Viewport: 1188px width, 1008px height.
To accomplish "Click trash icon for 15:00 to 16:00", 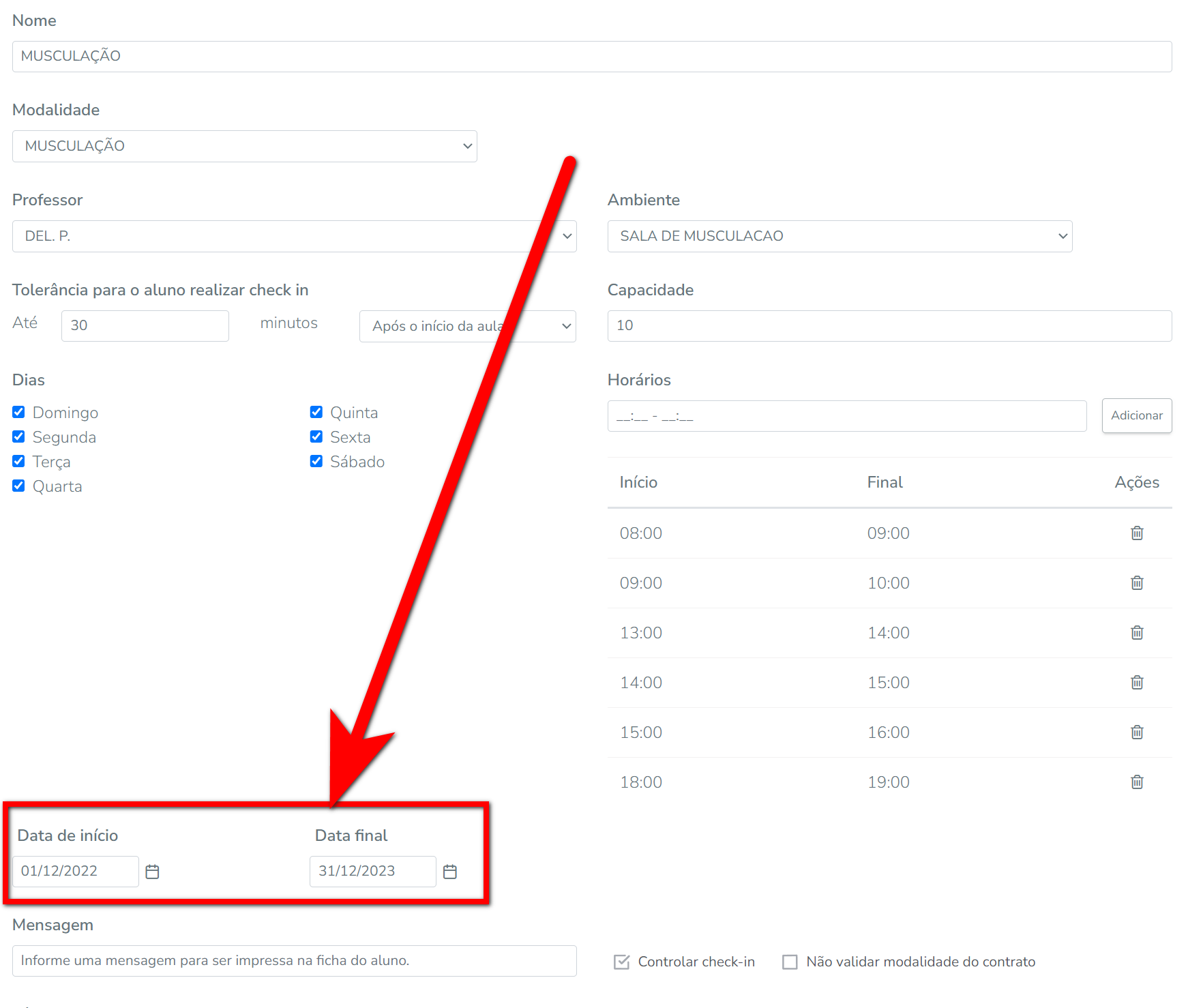I will (x=1137, y=732).
